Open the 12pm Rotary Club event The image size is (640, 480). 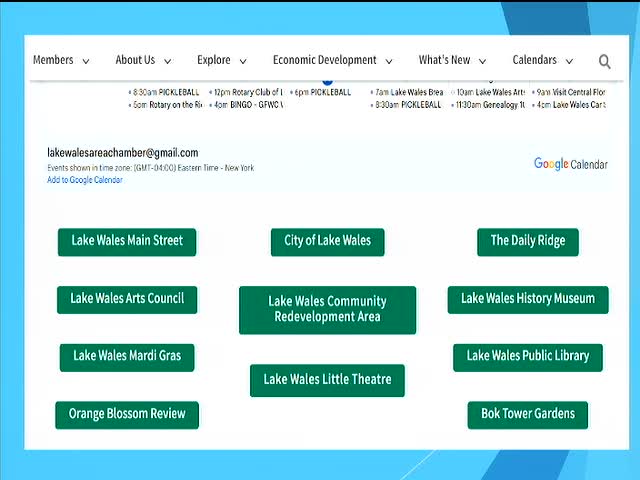[x=246, y=92]
